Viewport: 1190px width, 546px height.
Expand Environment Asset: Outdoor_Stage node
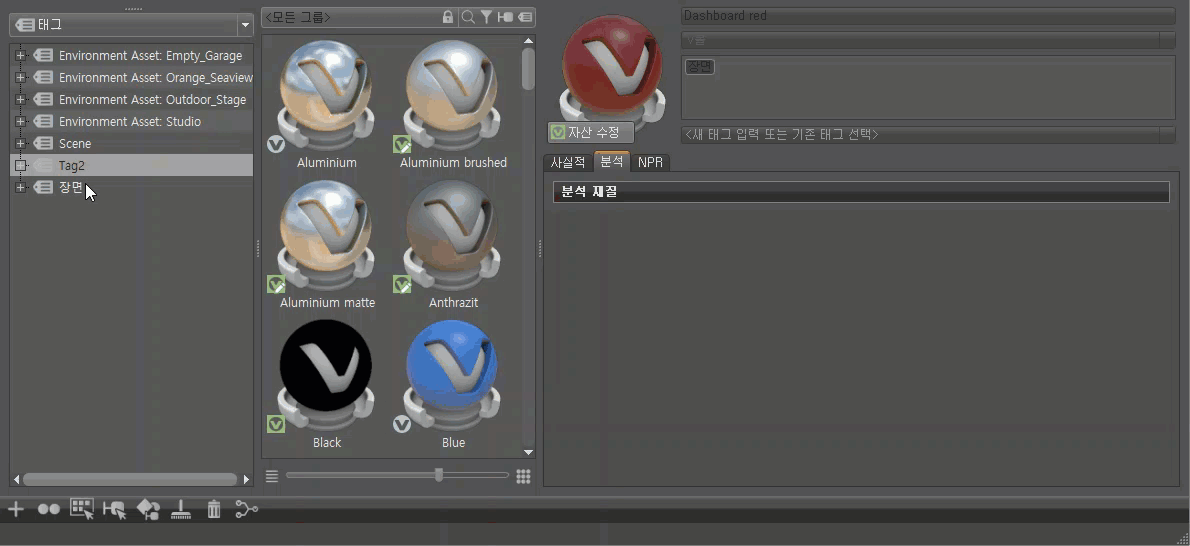point(20,99)
